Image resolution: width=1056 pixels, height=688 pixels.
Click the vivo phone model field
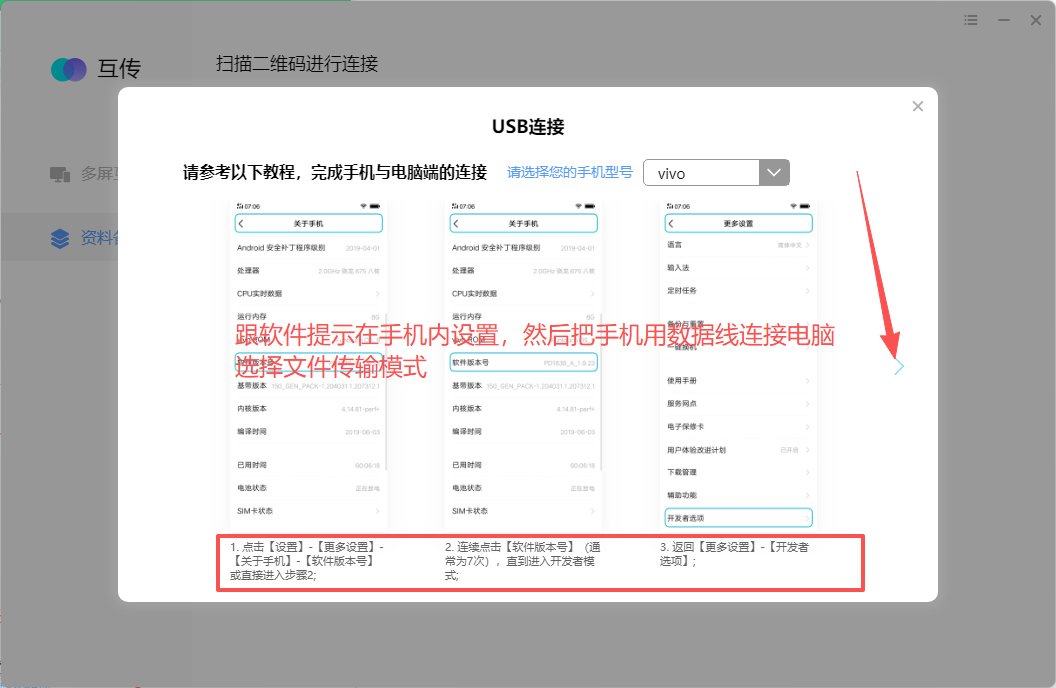701,172
